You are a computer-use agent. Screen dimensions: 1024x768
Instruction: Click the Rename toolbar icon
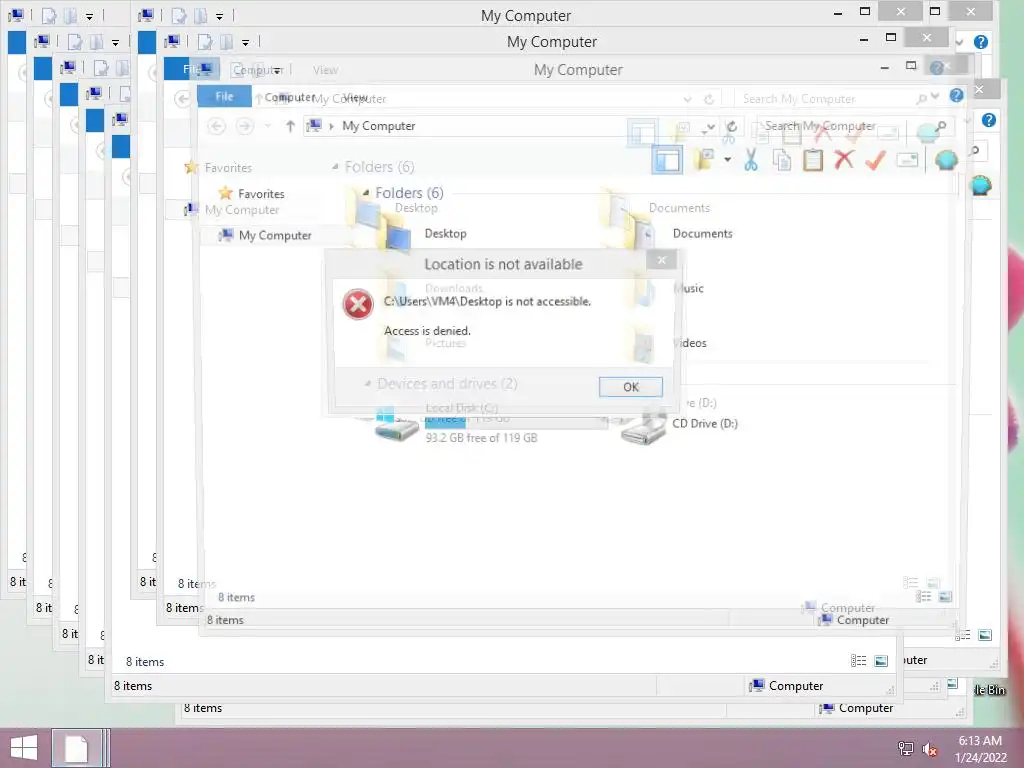pos(907,159)
